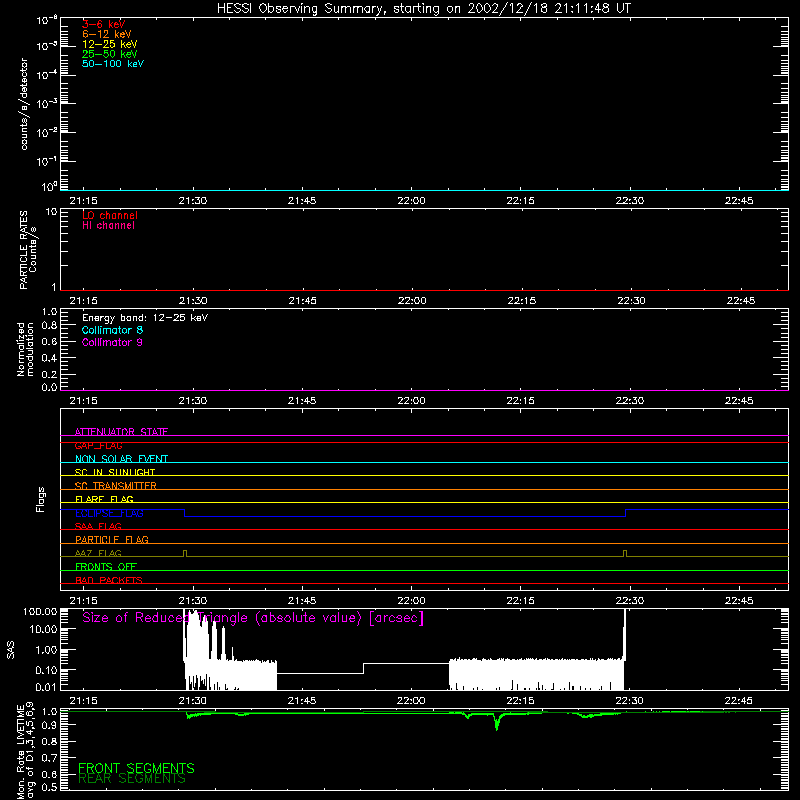Click the Flags axis label
This screenshot has width=800, height=800.
point(40,499)
